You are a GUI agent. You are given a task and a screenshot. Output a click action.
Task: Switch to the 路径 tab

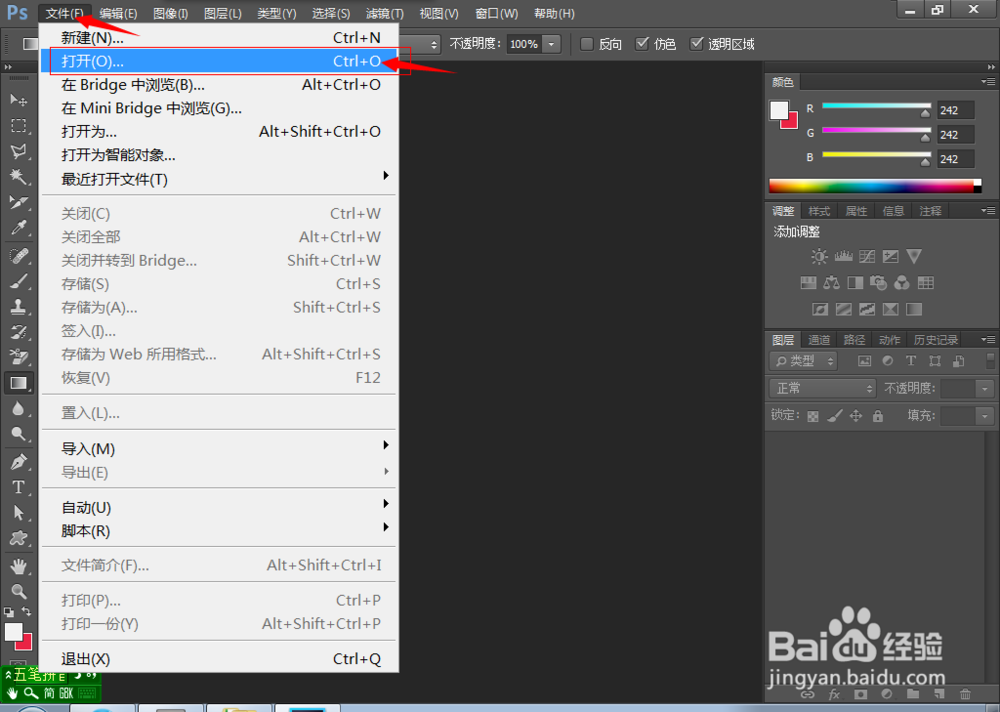(x=854, y=340)
